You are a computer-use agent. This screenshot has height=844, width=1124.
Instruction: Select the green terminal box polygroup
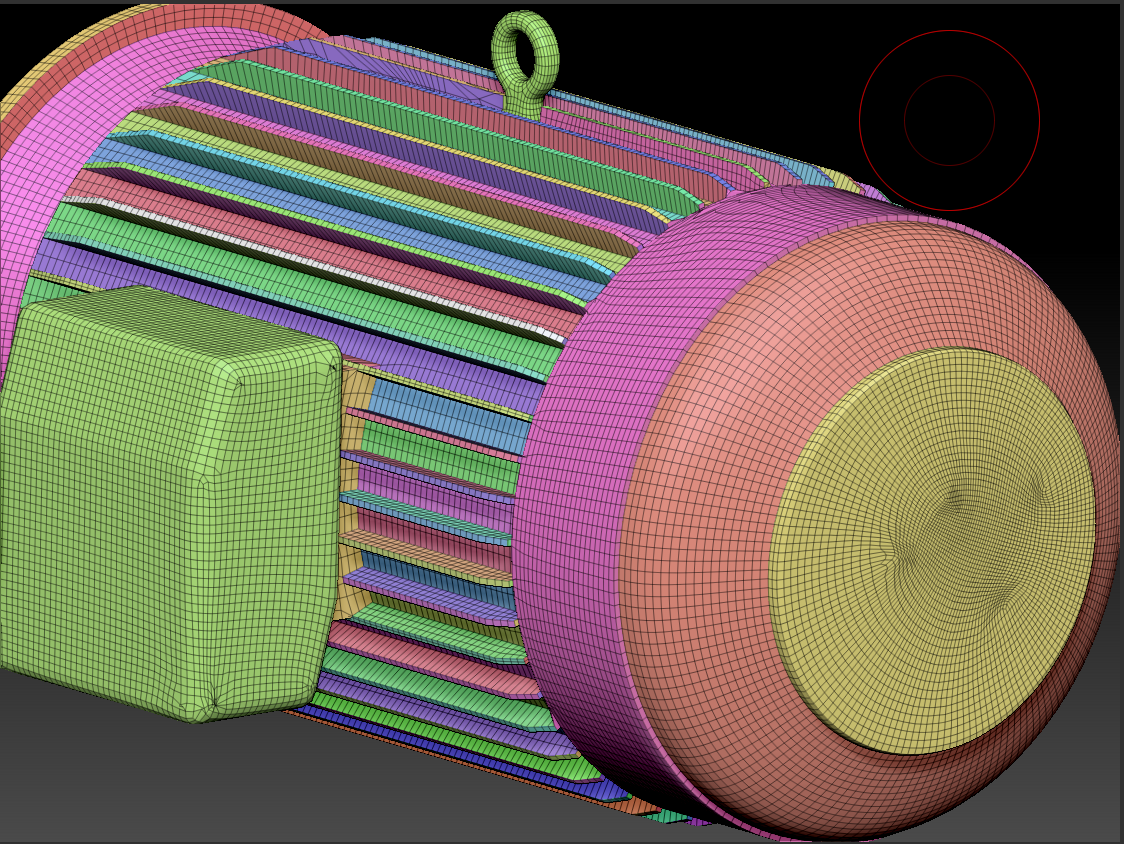pyautogui.click(x=169, y=502)
